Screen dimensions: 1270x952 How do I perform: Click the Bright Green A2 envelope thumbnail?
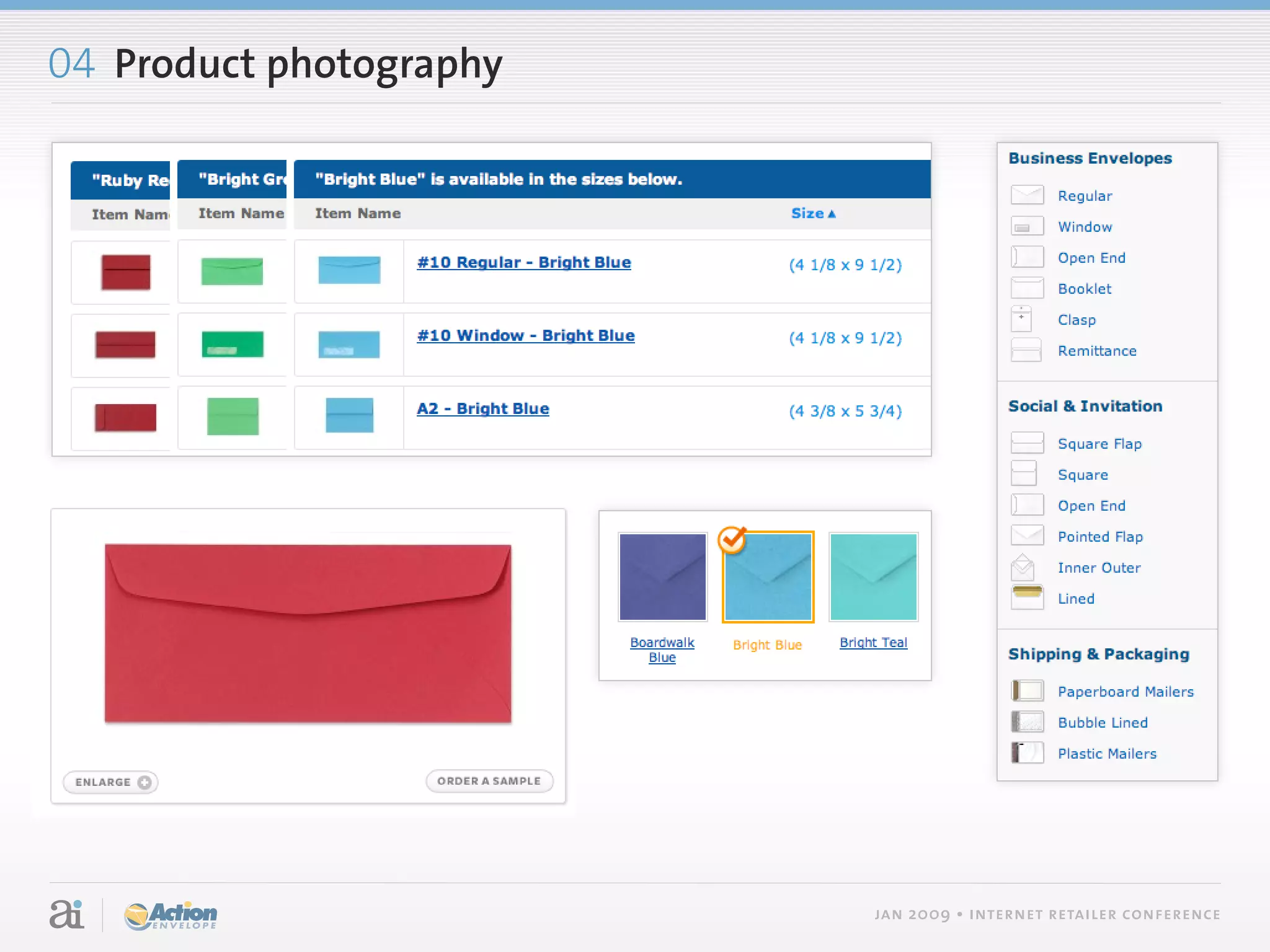pyautogui.click(x=233, y=416)
